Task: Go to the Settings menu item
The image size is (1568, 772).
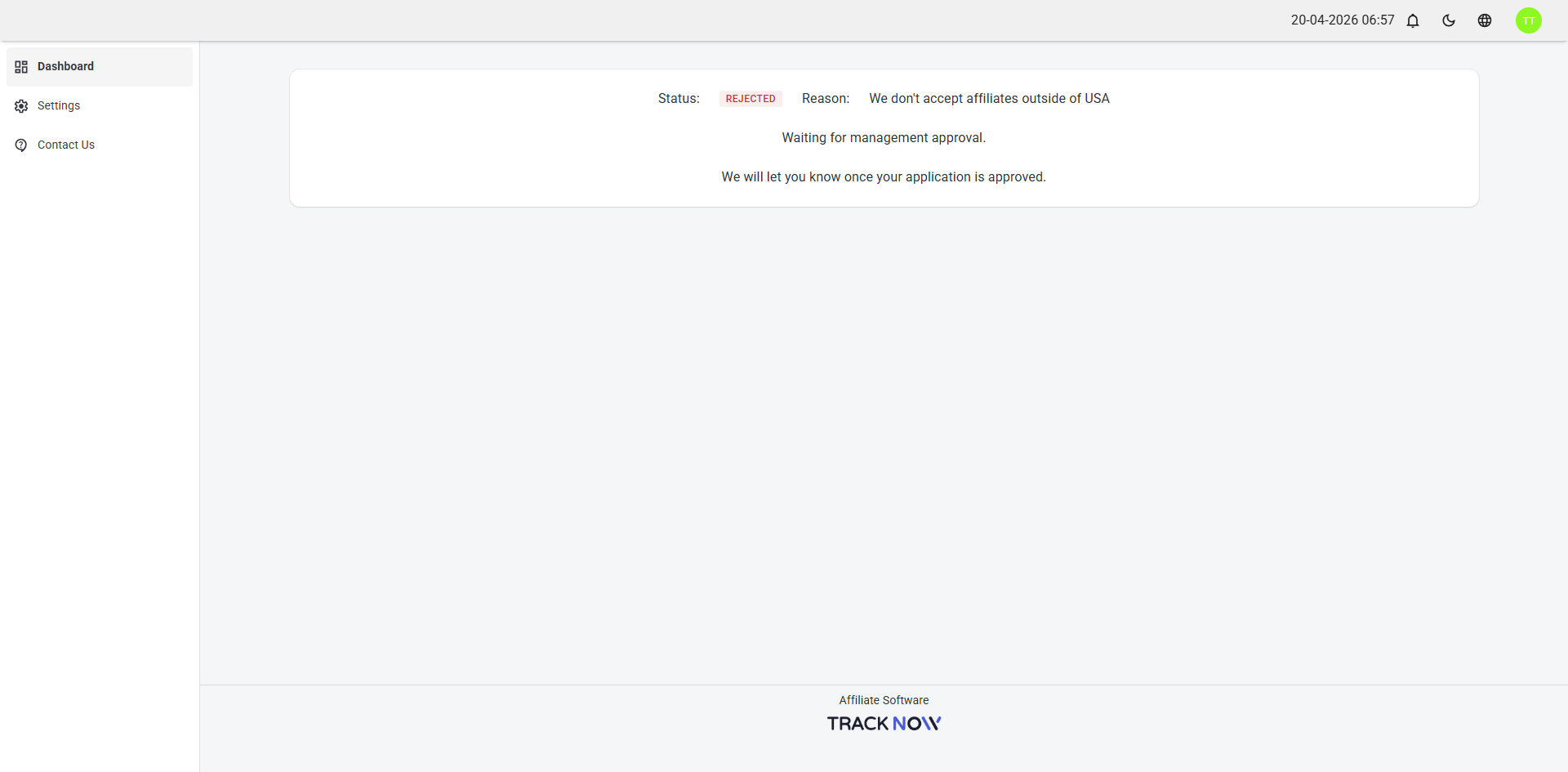Action: coord(100,106)
